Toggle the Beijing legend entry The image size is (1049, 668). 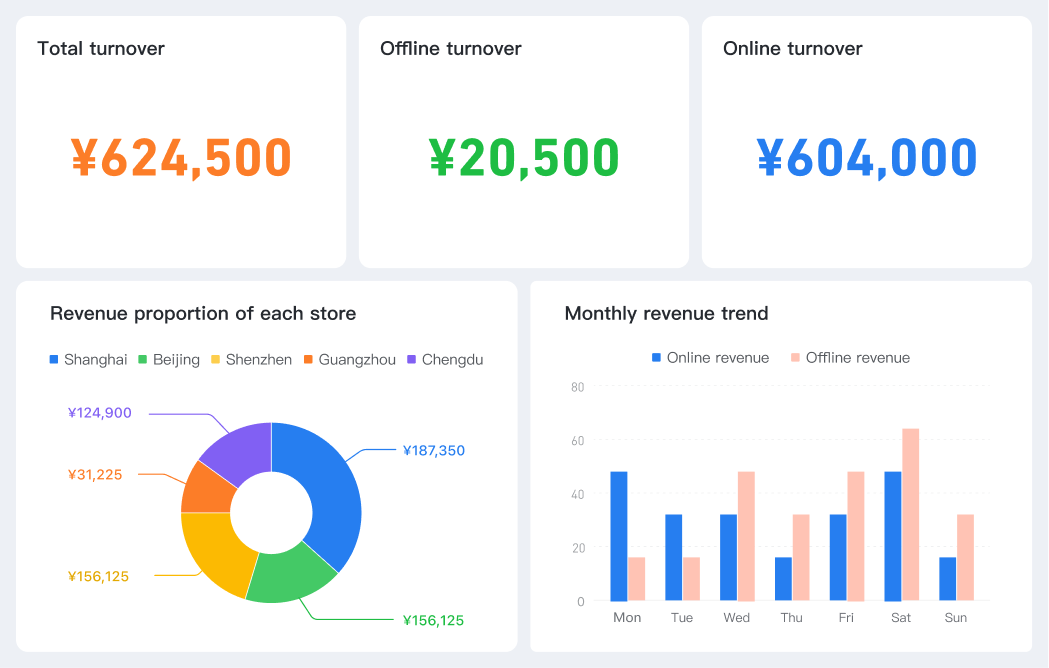click(168, 359)
